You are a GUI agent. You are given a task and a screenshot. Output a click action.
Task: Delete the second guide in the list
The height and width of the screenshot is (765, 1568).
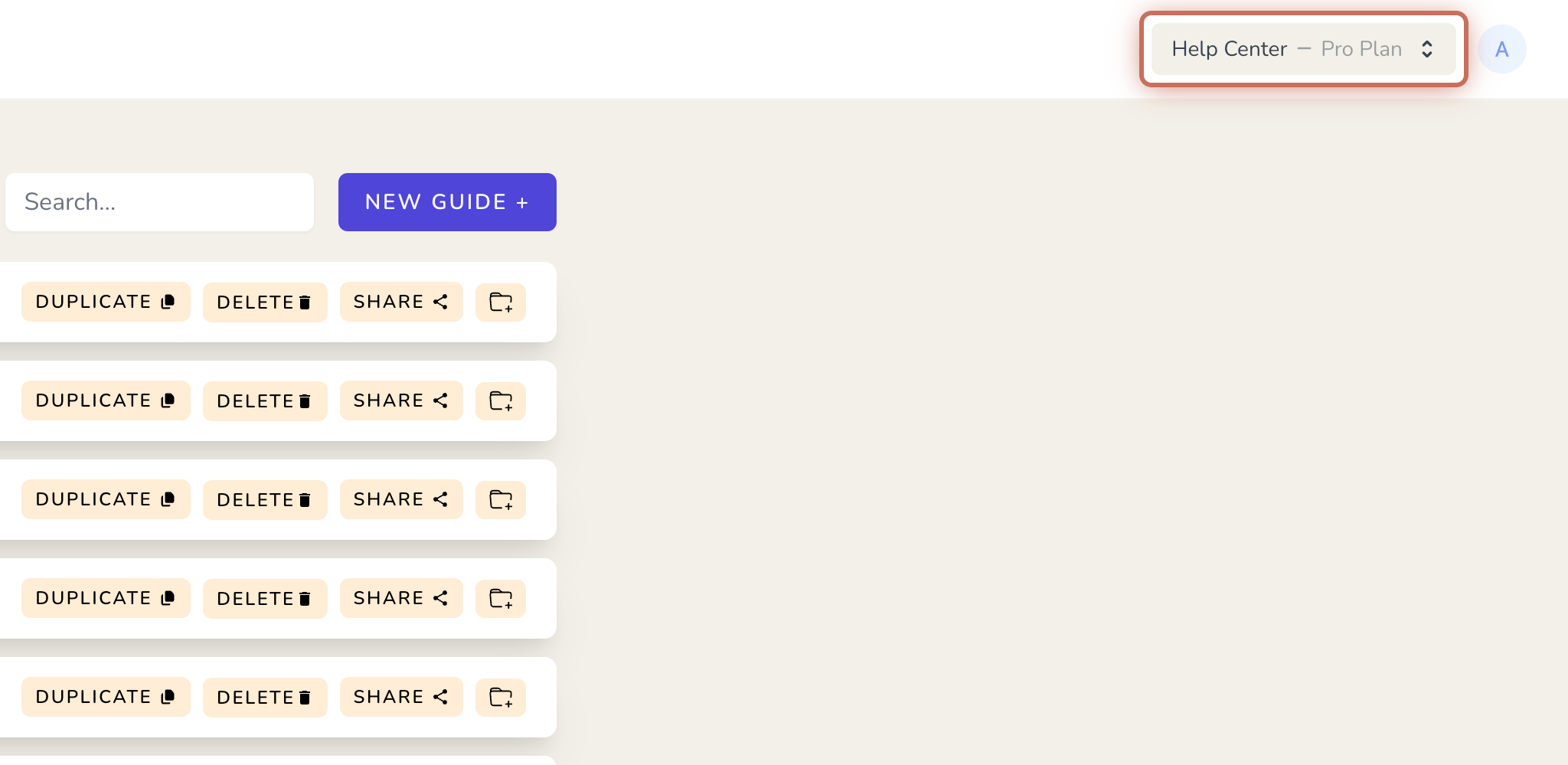265,401
